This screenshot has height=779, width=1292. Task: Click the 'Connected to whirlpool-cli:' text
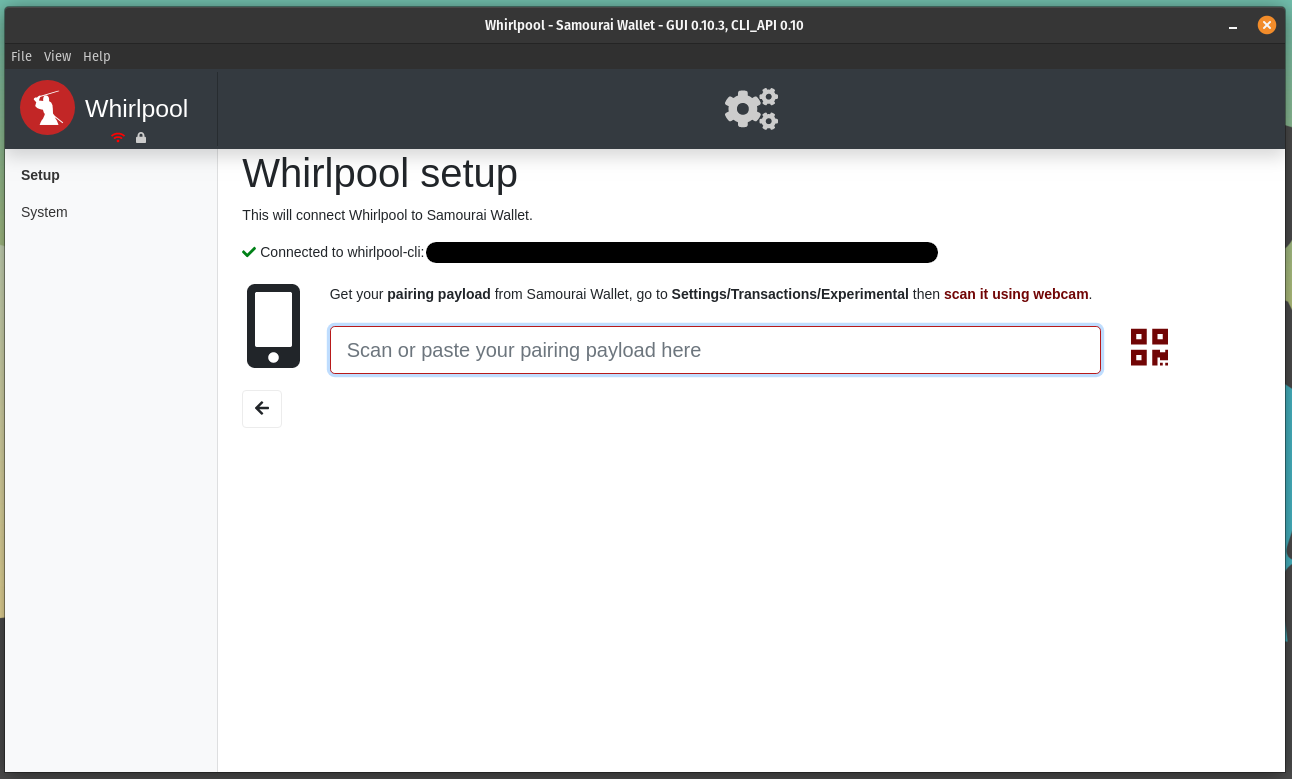tap(342, 252)
